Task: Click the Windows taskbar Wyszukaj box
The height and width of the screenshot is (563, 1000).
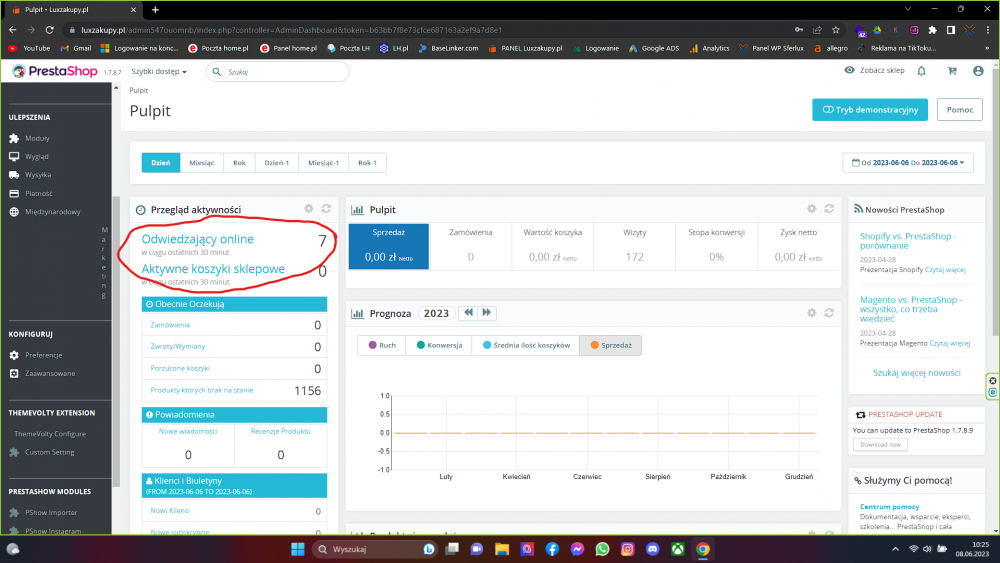Action: [x=375, y=549]
